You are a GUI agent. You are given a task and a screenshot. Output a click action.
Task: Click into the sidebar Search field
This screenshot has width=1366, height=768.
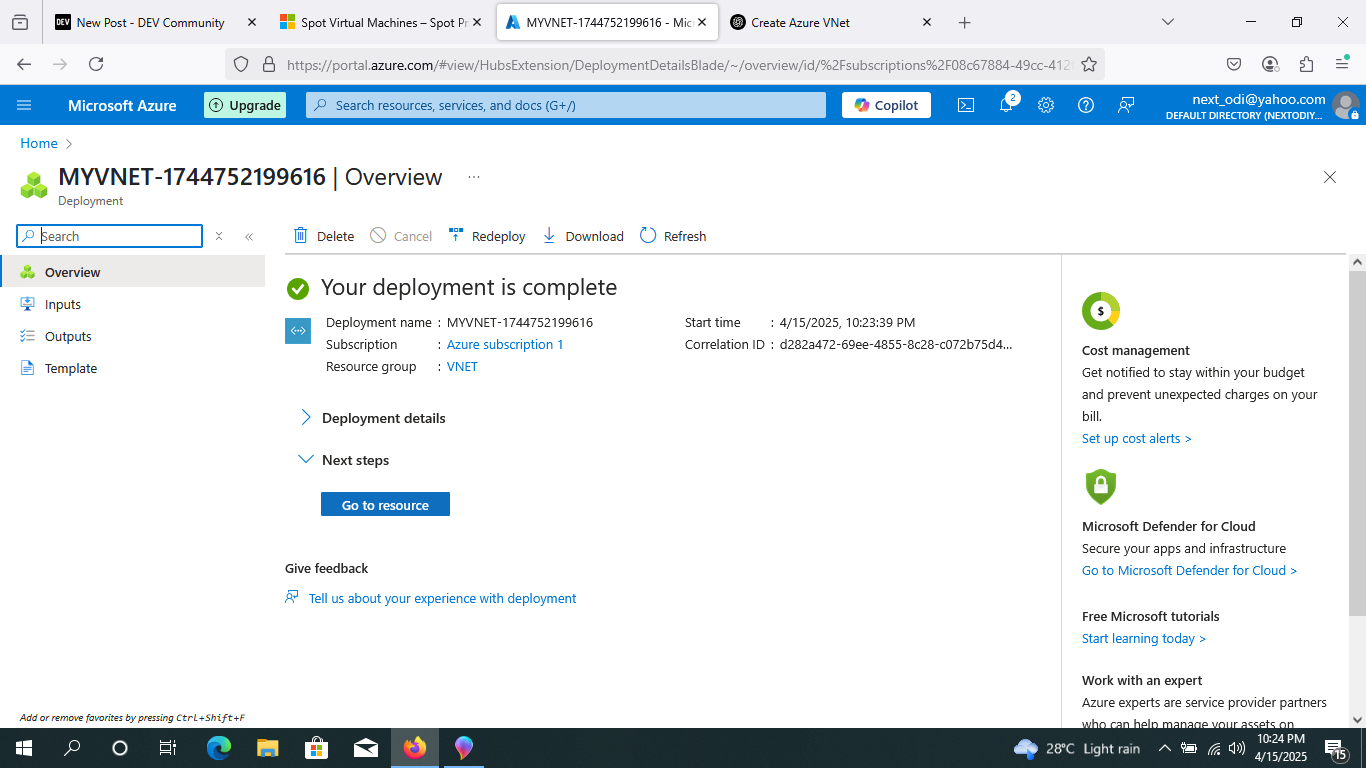pos(110,236)
